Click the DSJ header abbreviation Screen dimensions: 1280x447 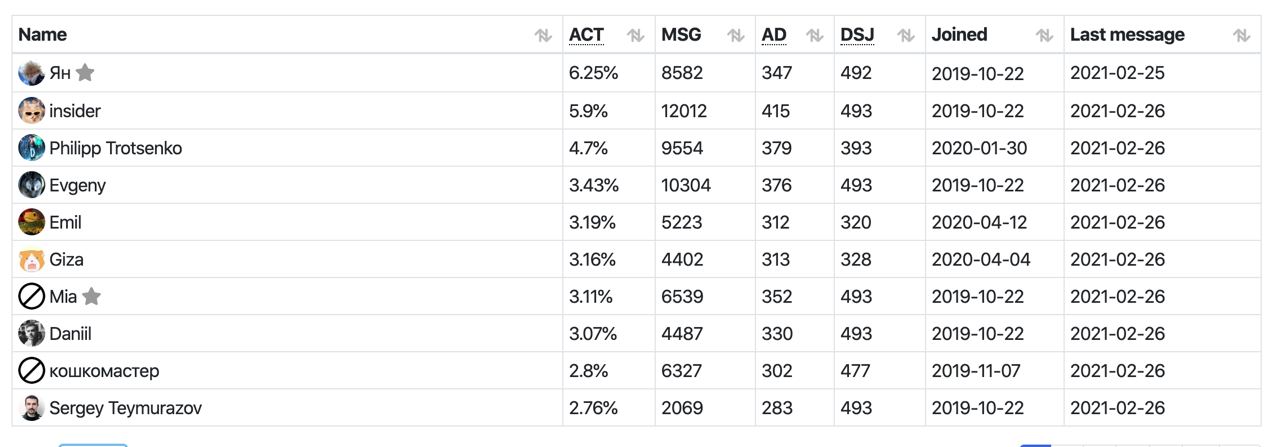point(857,35)
